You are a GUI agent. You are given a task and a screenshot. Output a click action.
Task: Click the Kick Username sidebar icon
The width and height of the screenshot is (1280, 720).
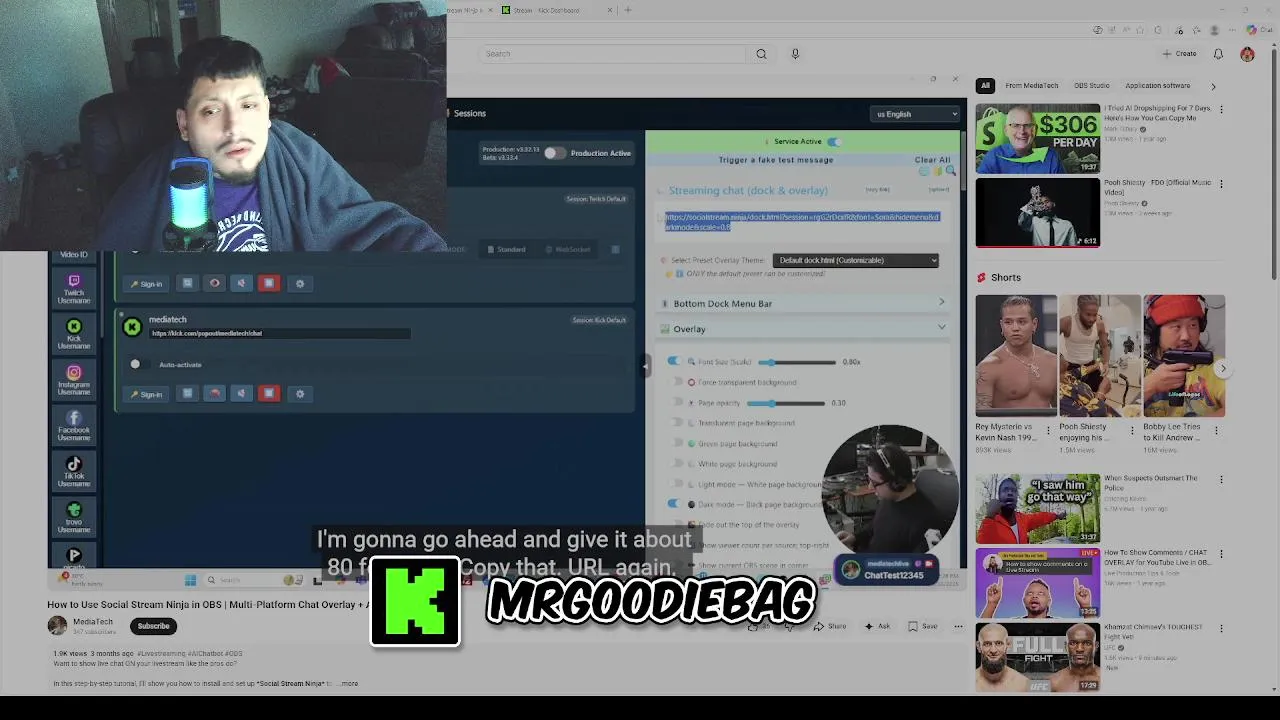[x=74, y=334]
